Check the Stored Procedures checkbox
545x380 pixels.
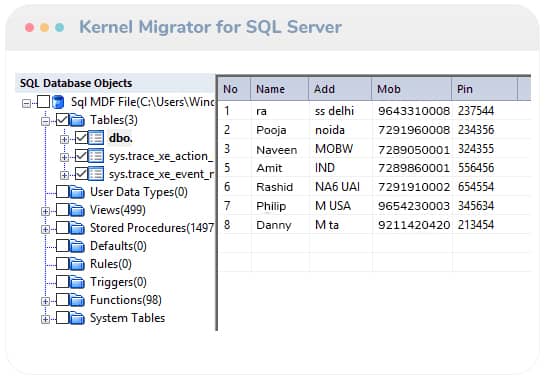click(62, 228)
